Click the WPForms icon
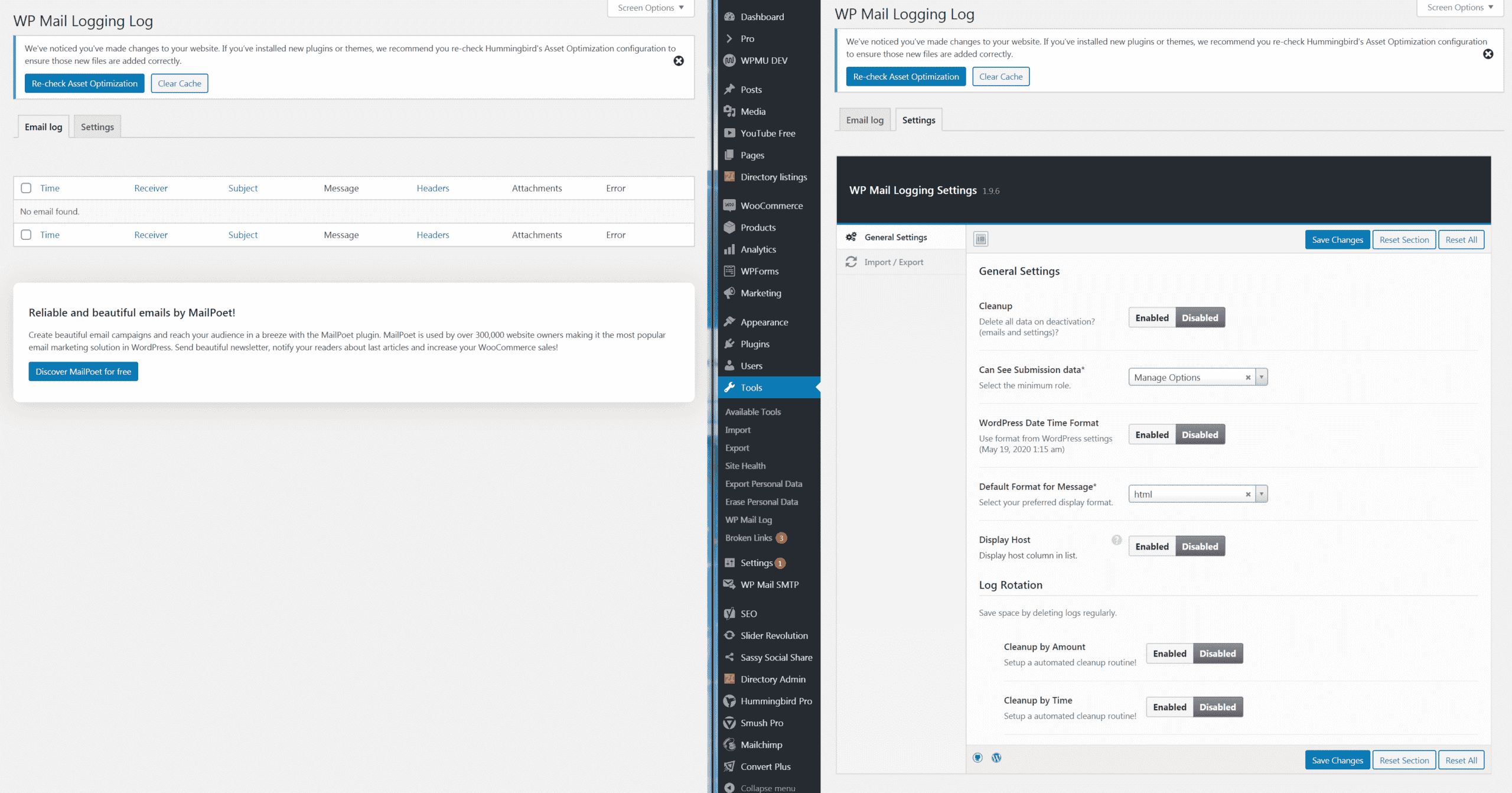 pyautogui.click(x=729, y=271)
